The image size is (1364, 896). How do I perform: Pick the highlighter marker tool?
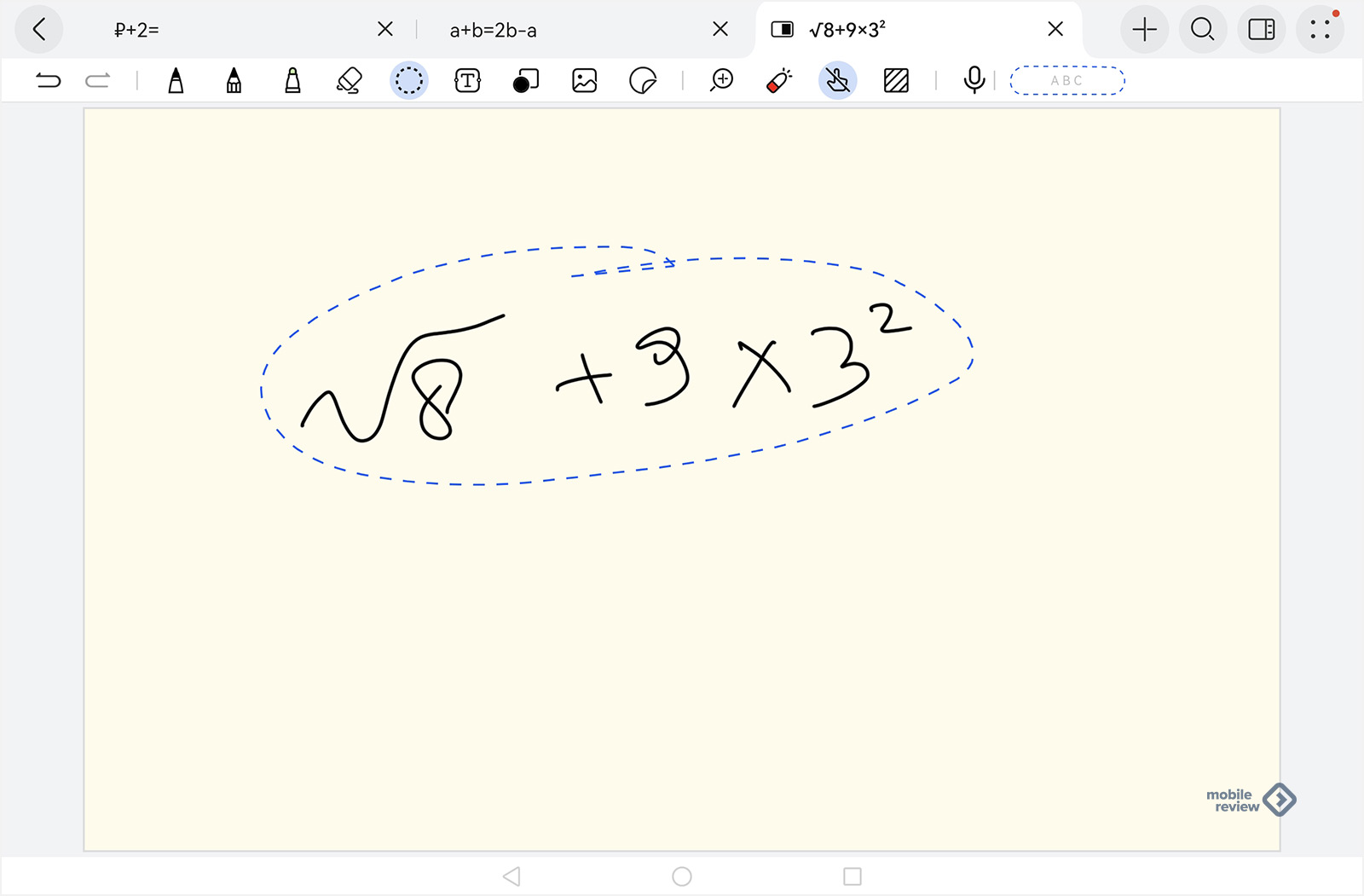coord(292,81)
